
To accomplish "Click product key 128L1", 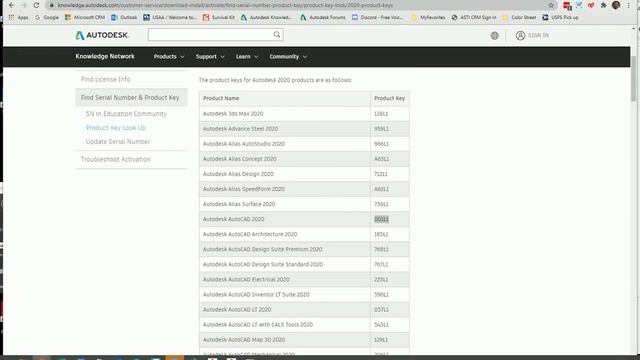I will pos(381,113).
